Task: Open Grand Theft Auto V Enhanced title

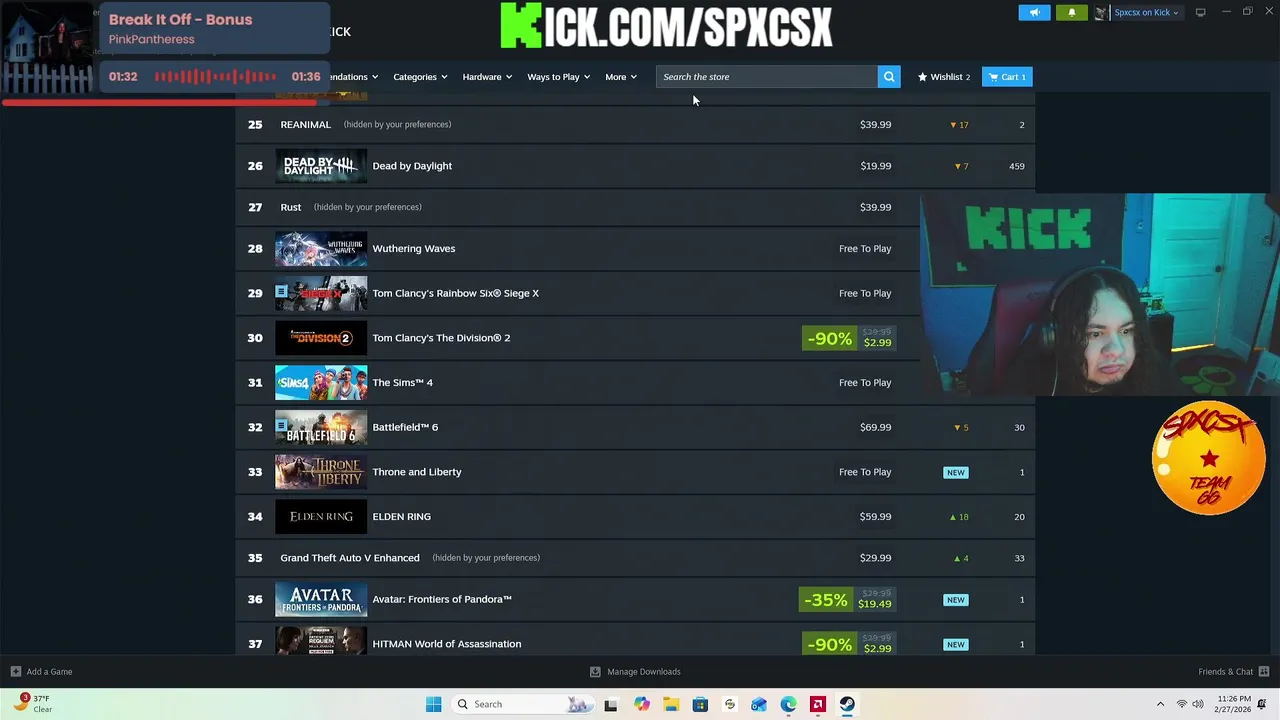Action: (x=350, y=558)
